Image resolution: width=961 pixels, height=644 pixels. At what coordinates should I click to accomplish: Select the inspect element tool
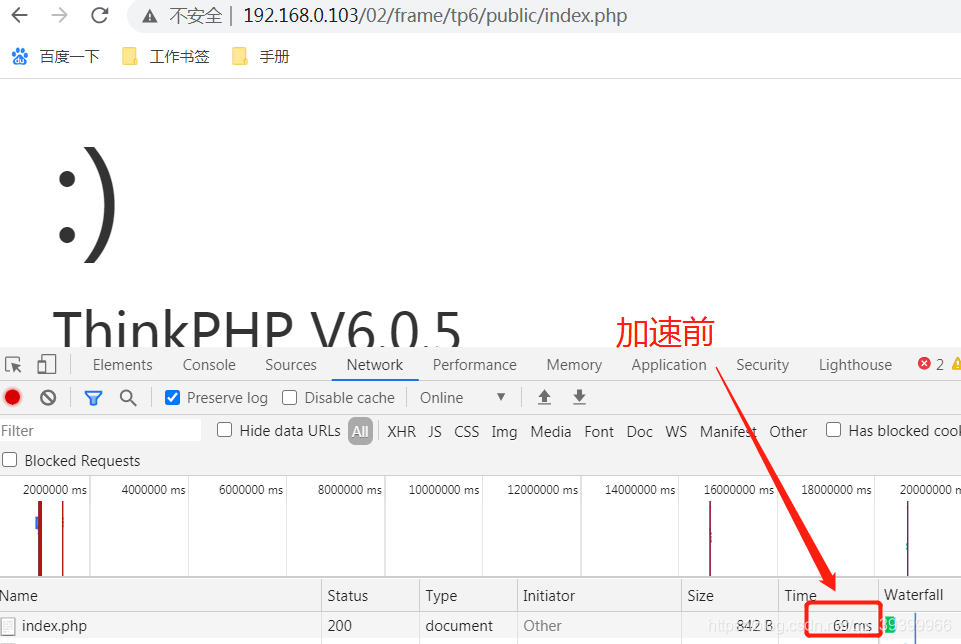12,364
